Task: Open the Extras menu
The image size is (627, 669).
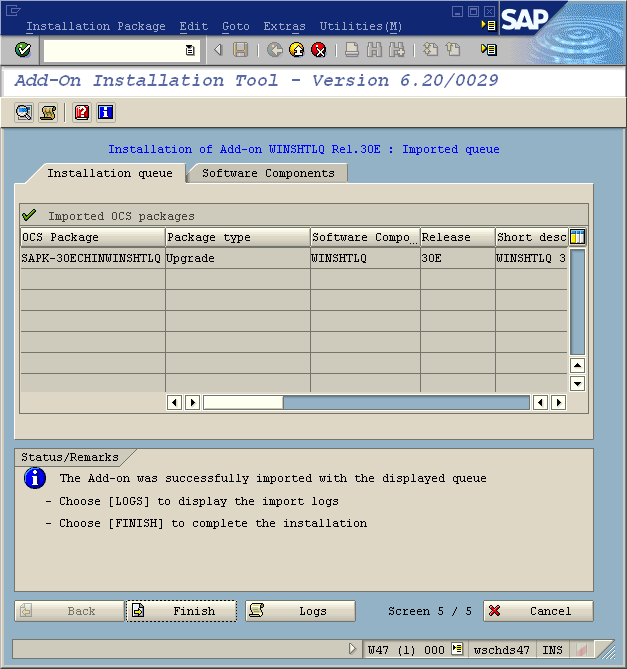Action: pos(284,26)
